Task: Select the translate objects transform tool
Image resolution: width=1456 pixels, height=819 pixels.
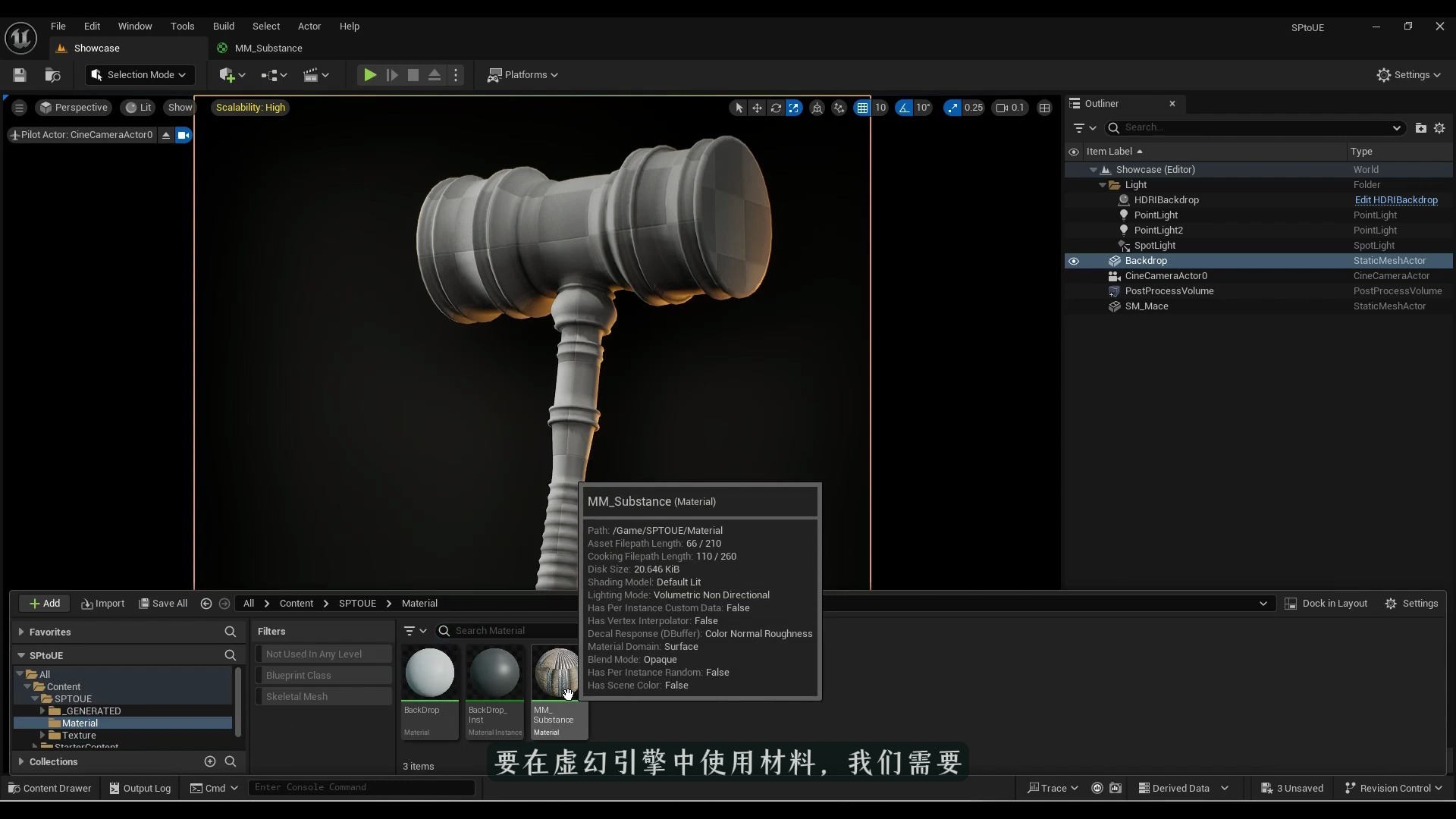Action: click(757, 108)
